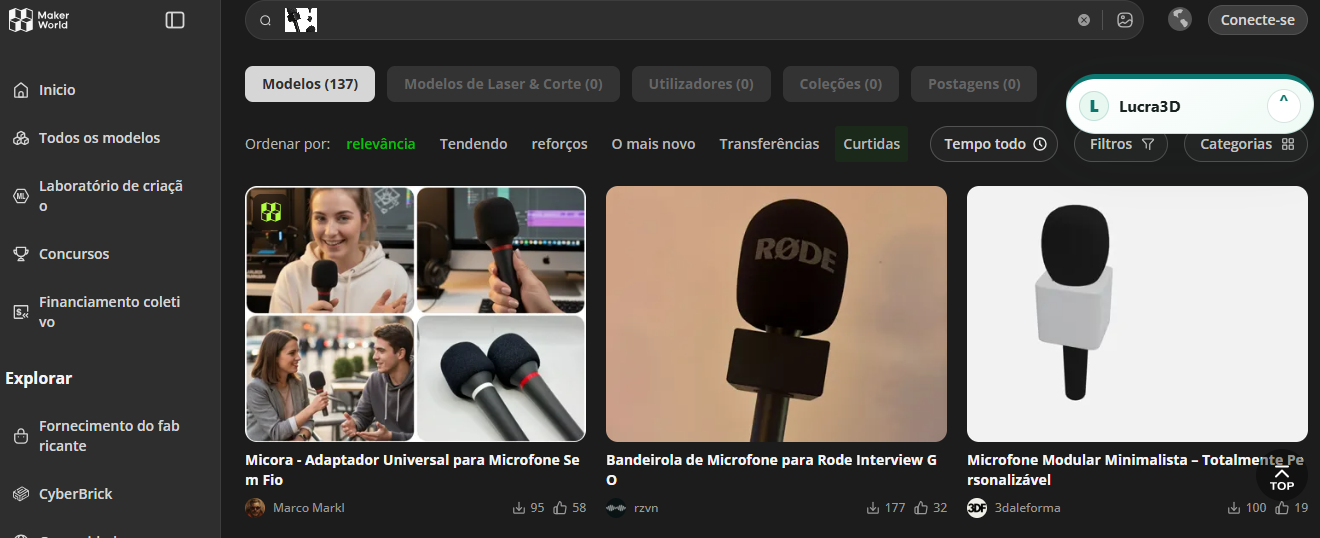Image resolution: width=1320 pixels, height=538 pixels.
Task: Sort results by Curtidas
Action: [872, 144]
